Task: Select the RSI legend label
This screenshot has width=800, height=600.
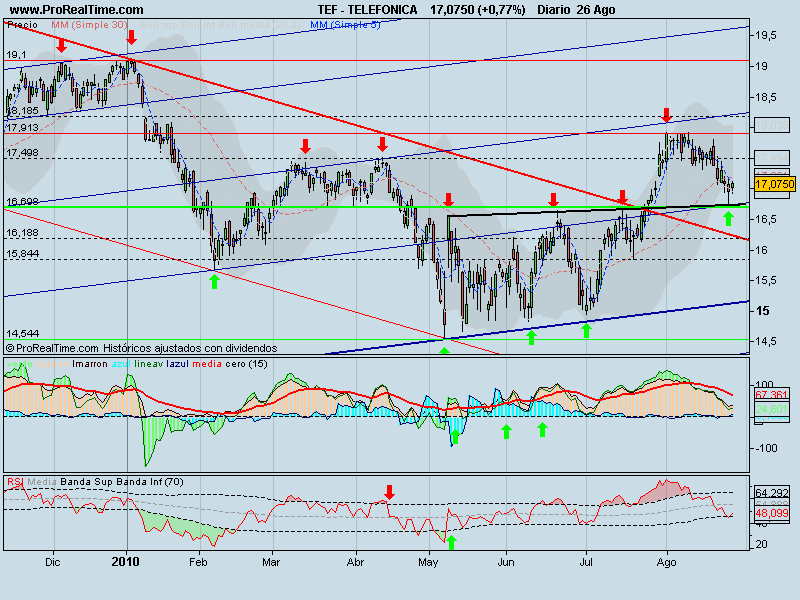Action: (x=15, y=482)
